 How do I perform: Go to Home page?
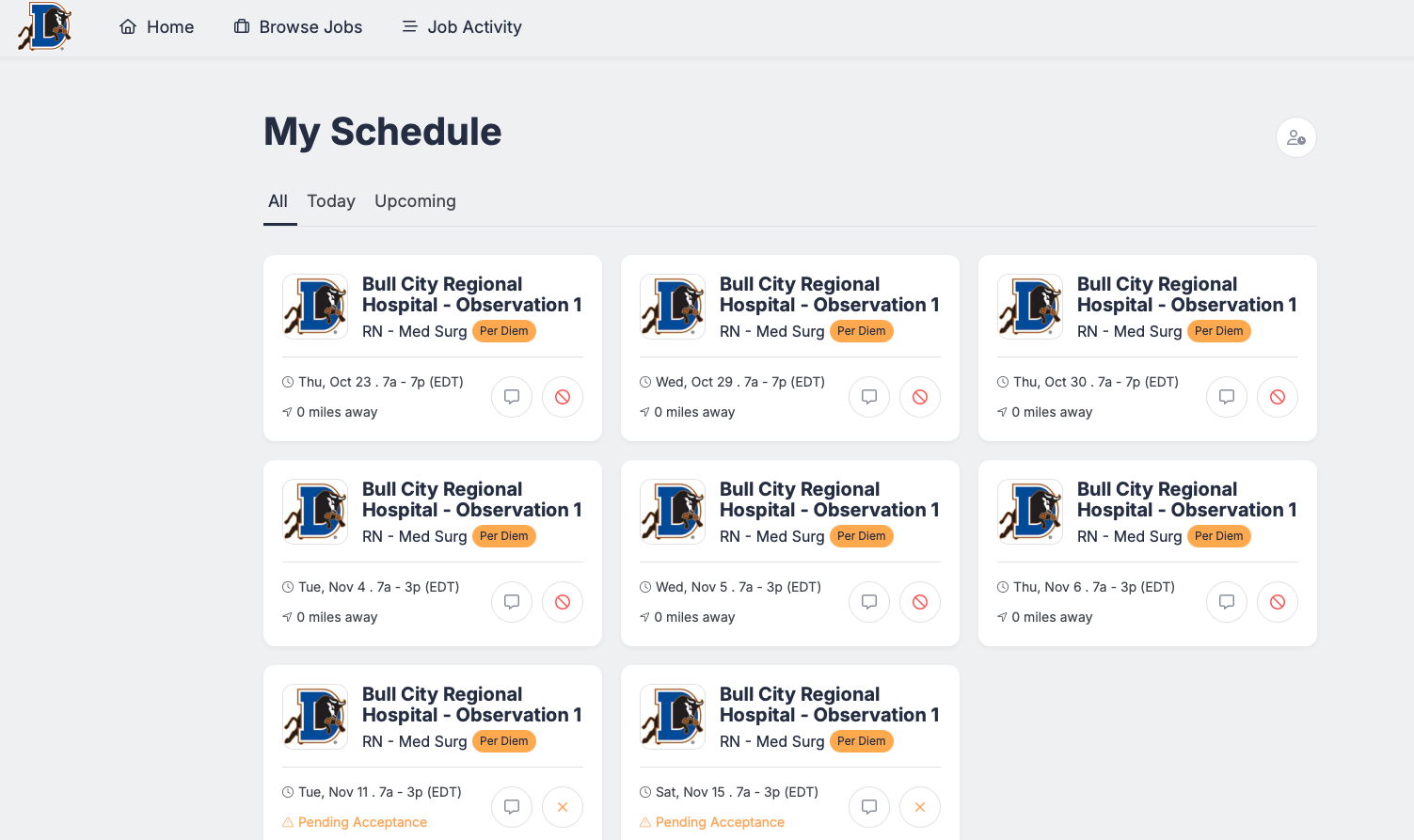(x=157, y=27)
